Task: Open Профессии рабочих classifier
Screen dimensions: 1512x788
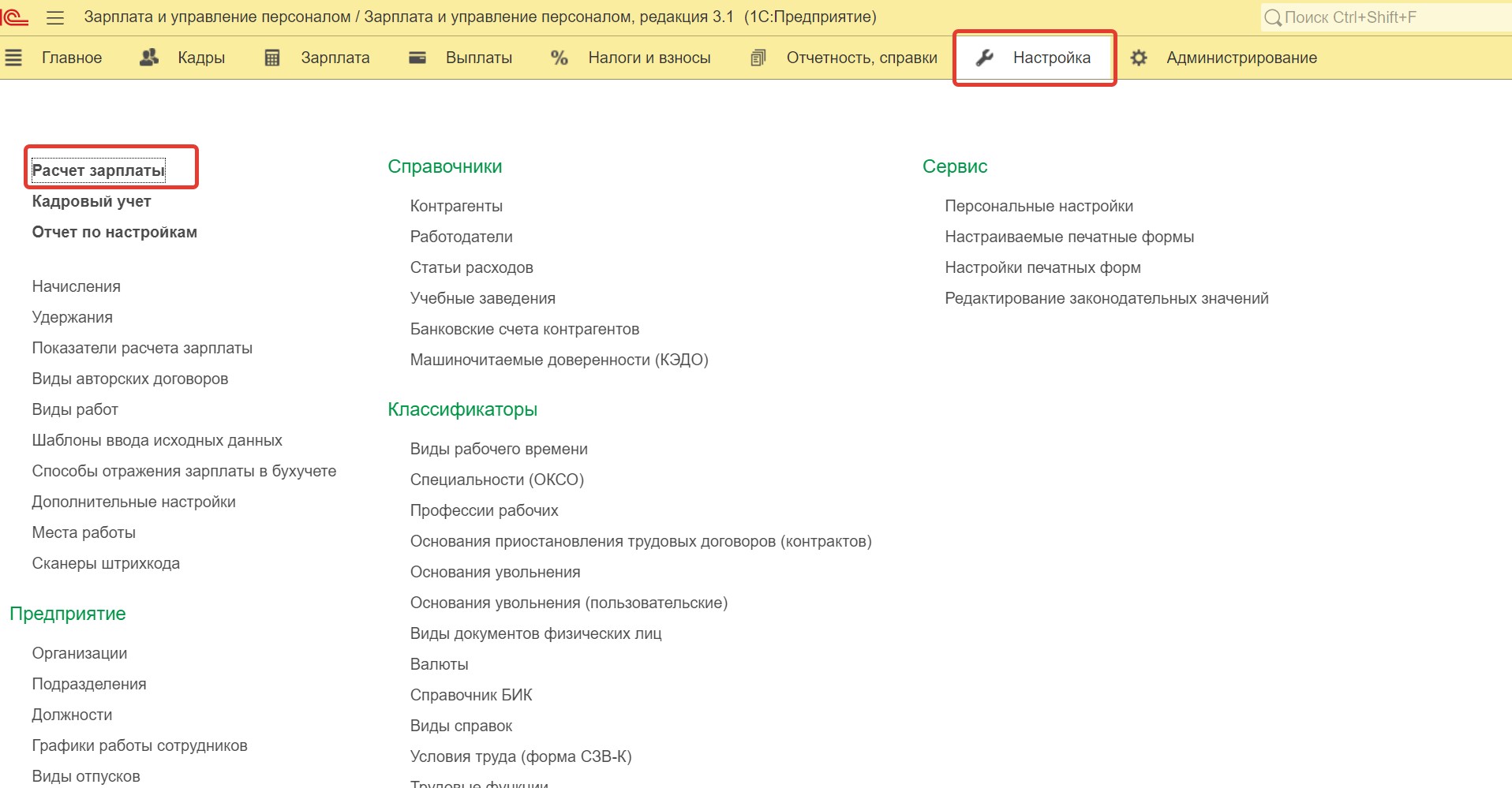Action: coord(485,510)
